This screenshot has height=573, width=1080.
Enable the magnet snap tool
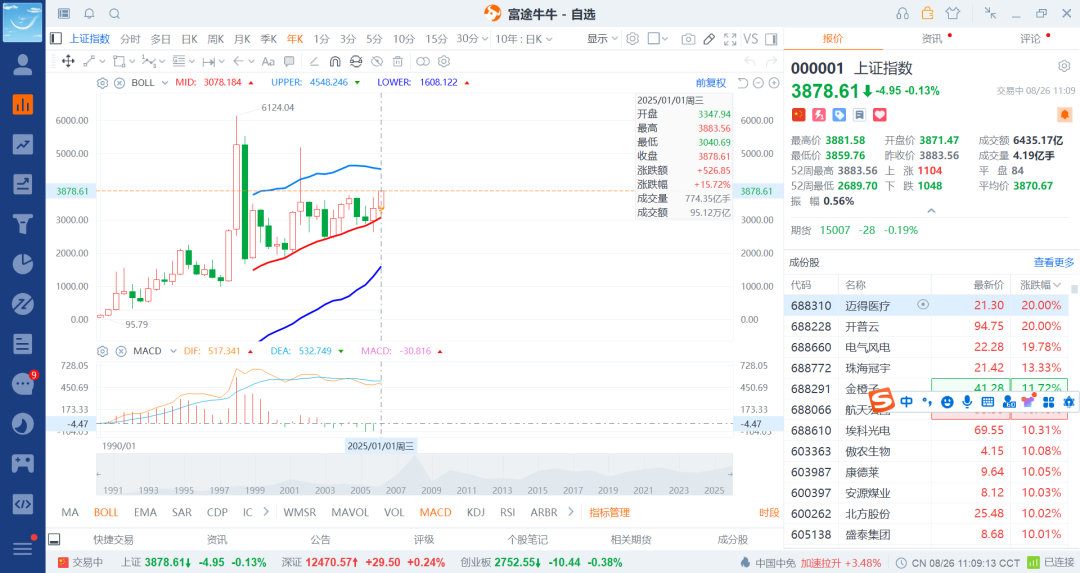click(x=335, y=61)
